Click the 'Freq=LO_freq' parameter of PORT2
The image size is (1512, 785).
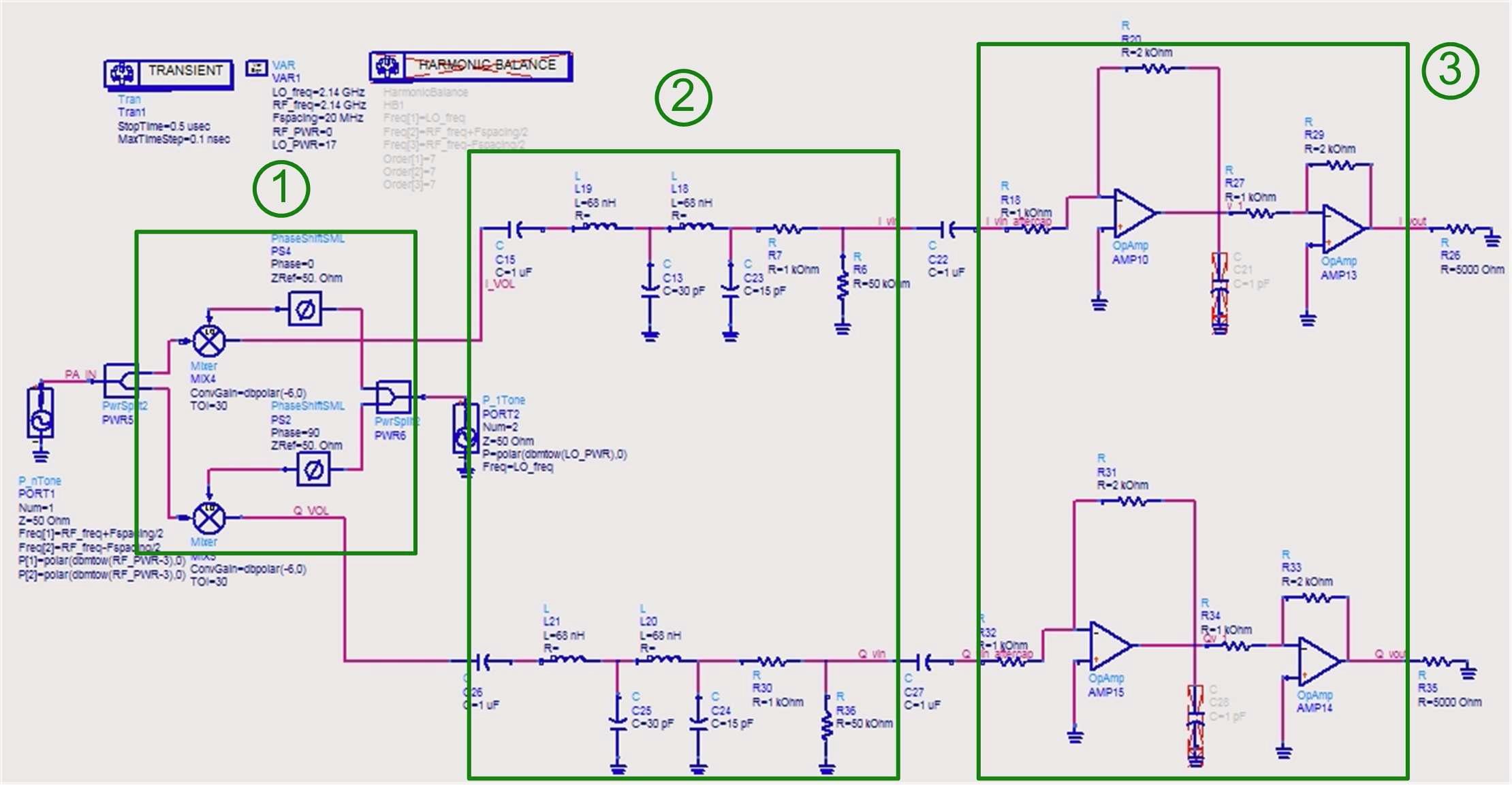518,467
